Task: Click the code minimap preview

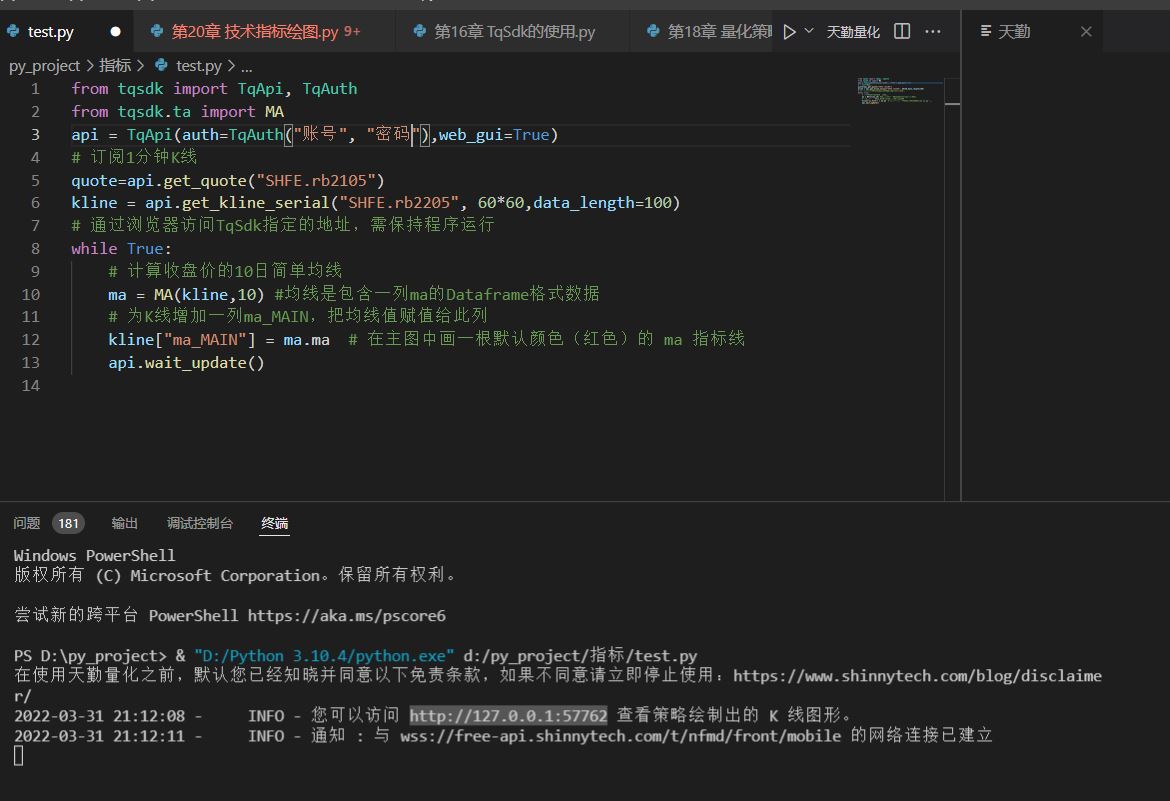Action: (899, 90)
